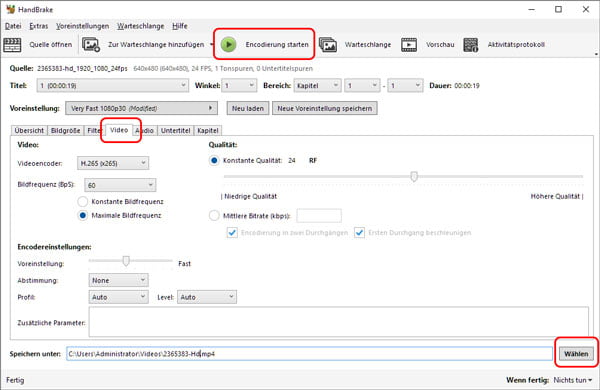Click the Mittlere Bitrate kbps field
Image resolution: width=600 pixels, height=390 pixels.
[x=319, y=216]
